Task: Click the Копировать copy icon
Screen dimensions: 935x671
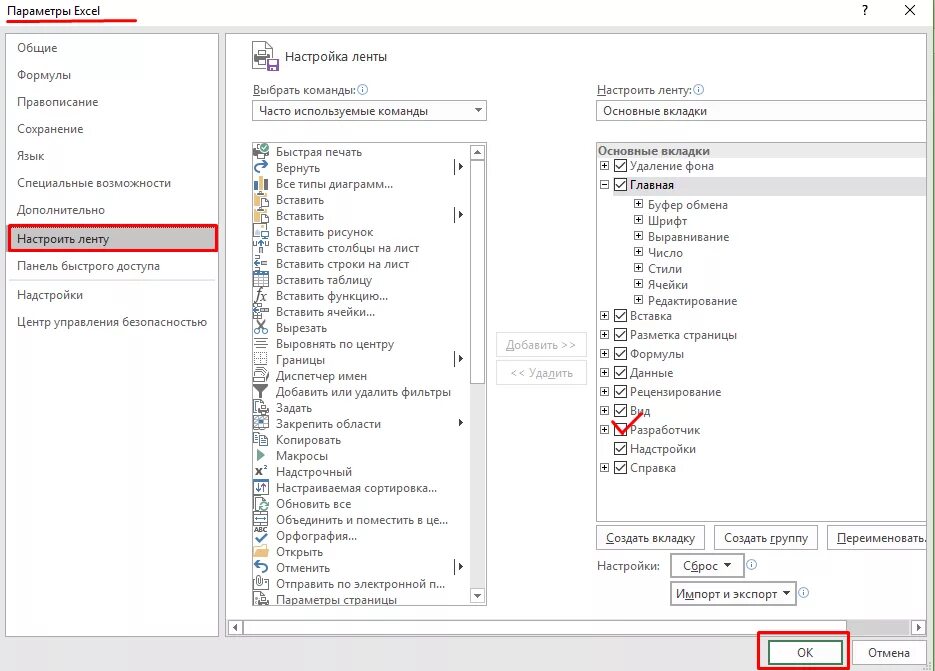Action: [x=261, y=440]
